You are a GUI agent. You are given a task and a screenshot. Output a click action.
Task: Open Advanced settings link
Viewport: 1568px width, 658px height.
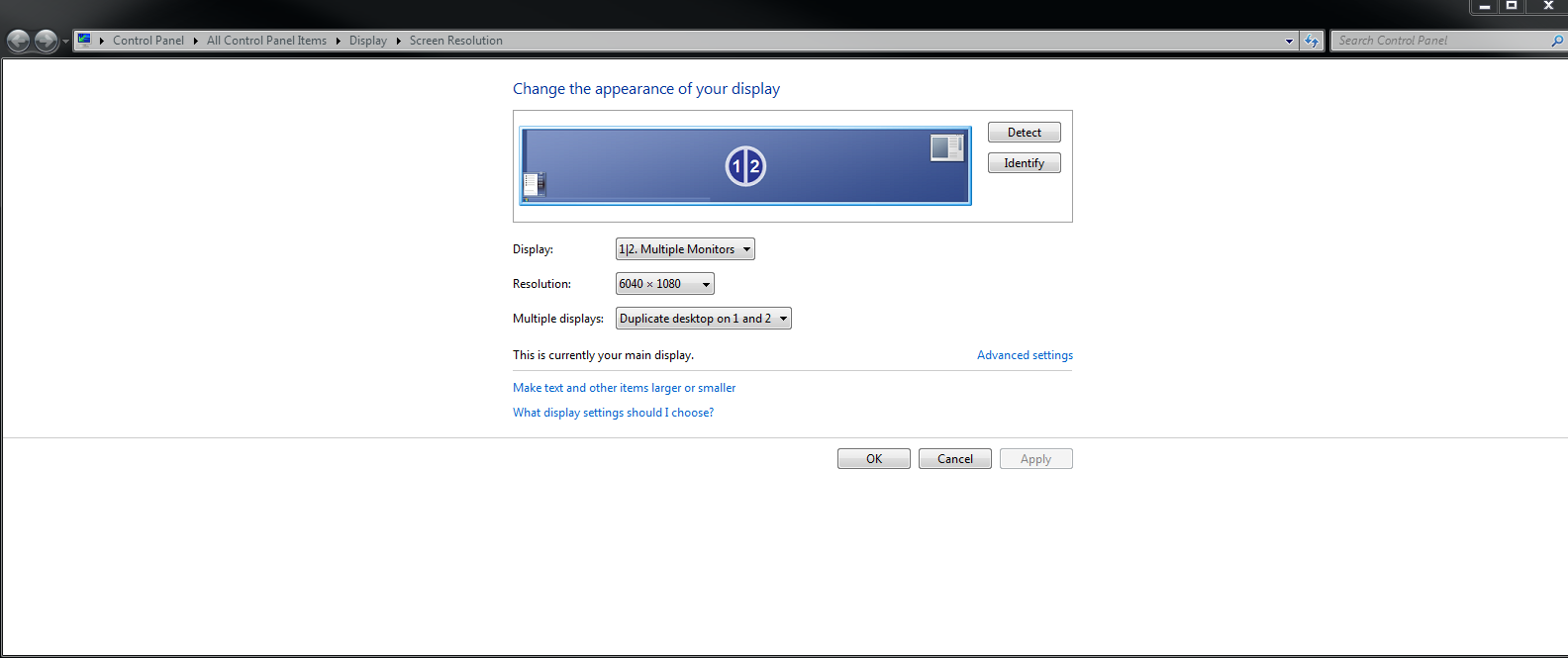[1025, 355]
